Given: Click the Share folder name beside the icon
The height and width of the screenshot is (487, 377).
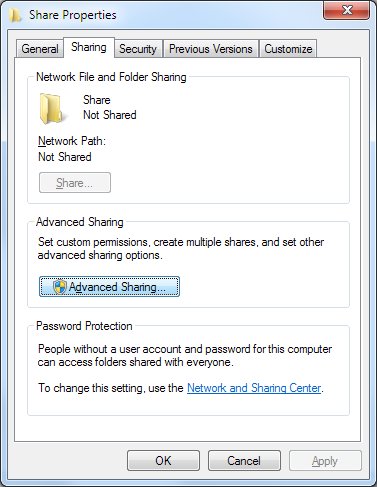Looking at the screenshot, I should [x=97, y=100].
